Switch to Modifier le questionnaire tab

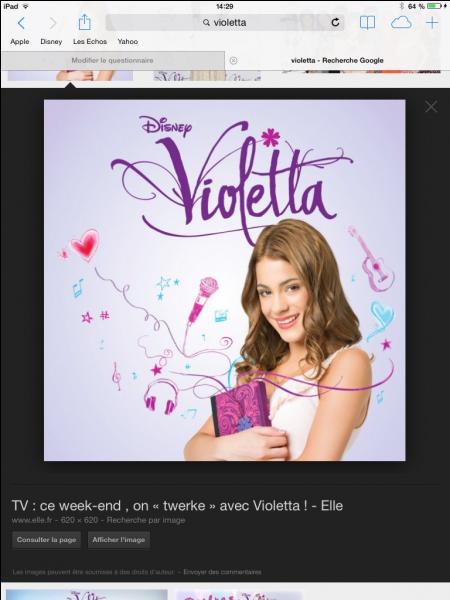(112, 60)
